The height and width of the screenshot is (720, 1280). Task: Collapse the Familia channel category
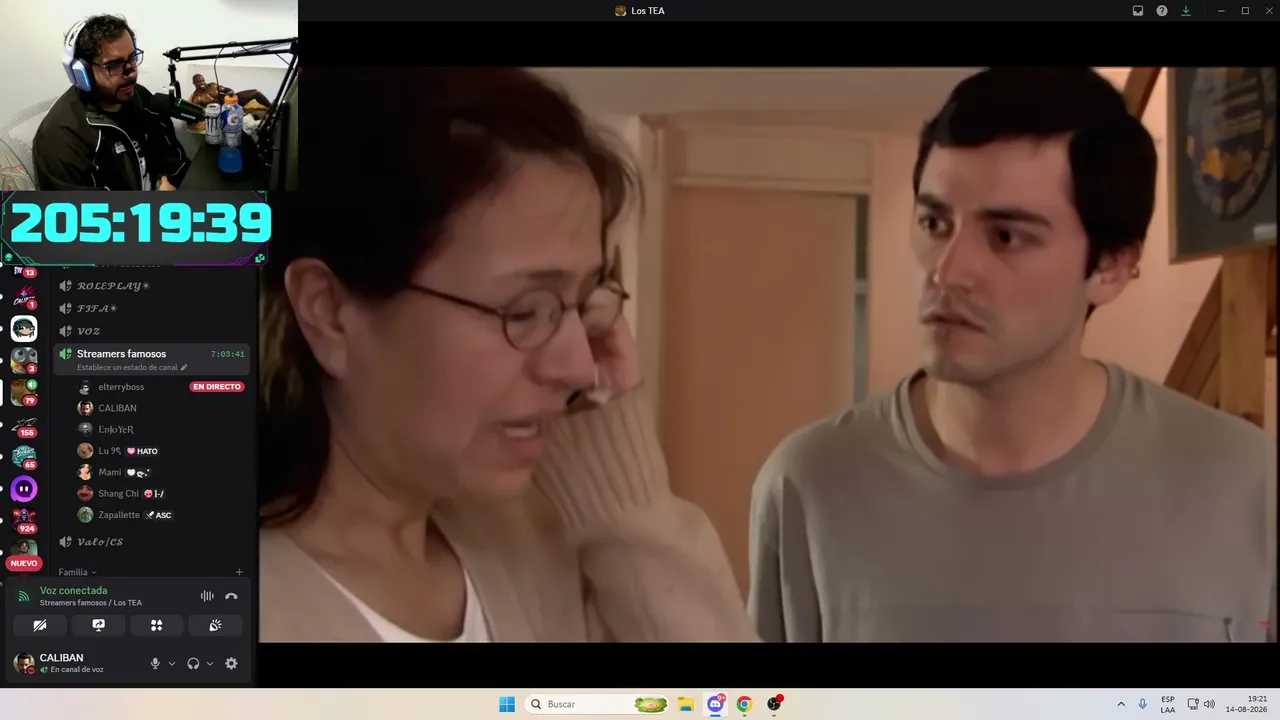click(x=77, y=572)
